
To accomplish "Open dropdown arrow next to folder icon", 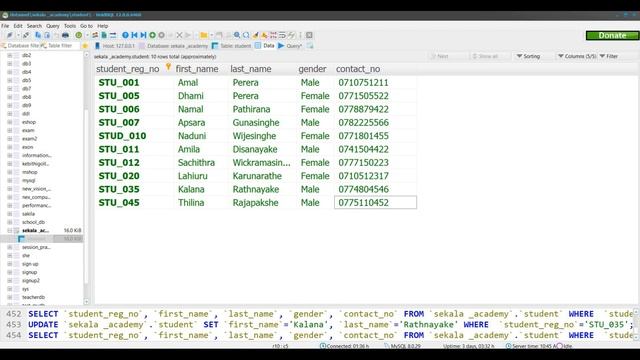I will [211, 36].
